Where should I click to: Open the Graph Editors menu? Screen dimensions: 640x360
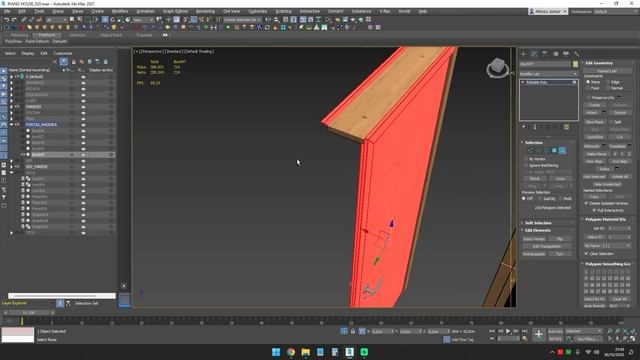click(175, 11)
